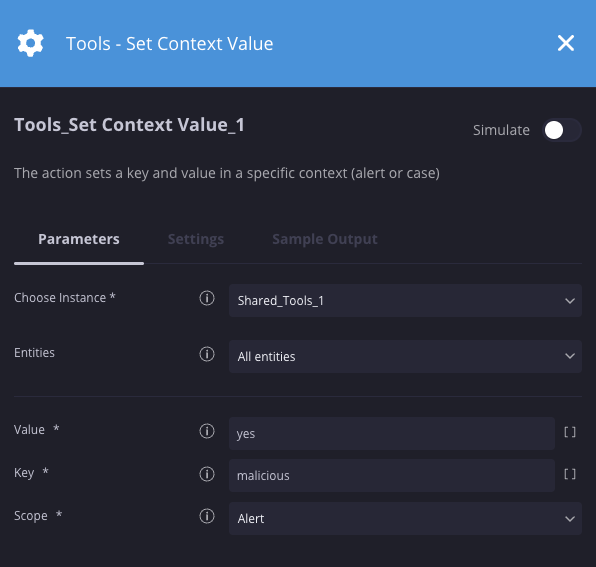This screenshot has width=596, height=567.
Task: Insert placeholder via Key brackets icon
Action: [569, 474]
